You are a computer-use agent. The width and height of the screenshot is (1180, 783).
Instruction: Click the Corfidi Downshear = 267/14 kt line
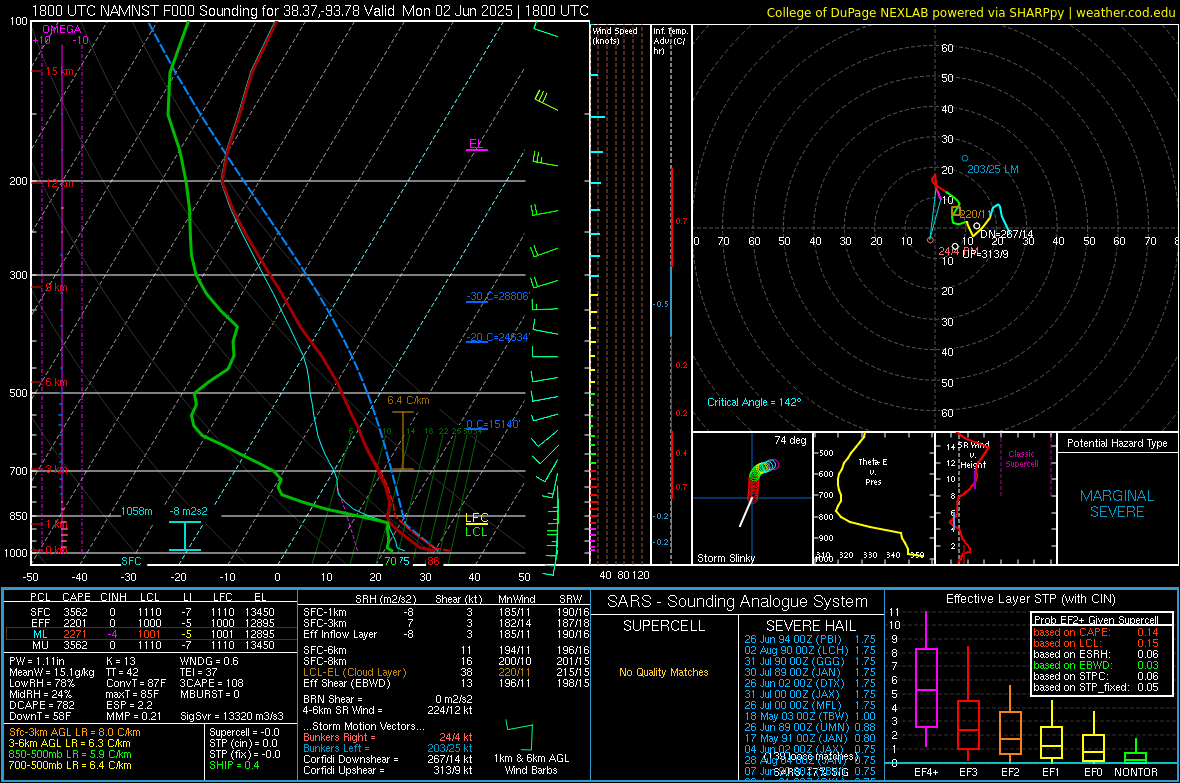pos(388,759)
